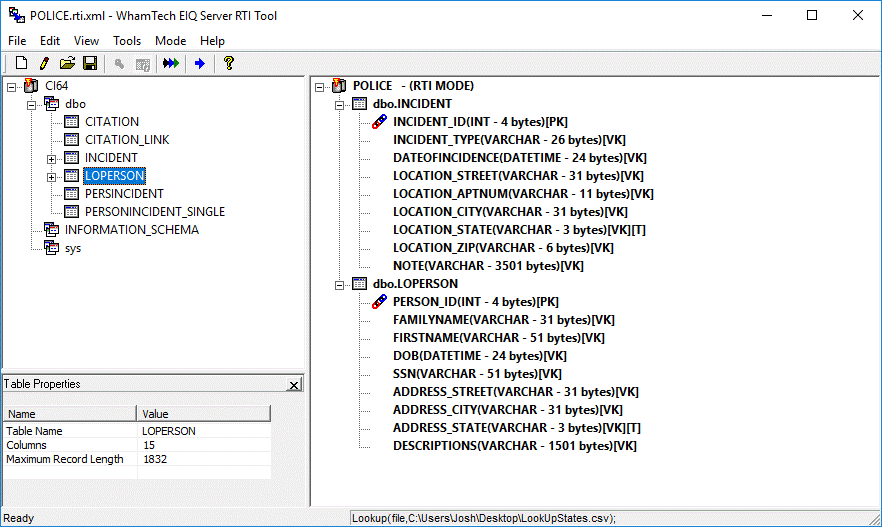The image size is (882, 527).
Task: Expand the INCIDENT table node
Action: click(x=51, y=159)
